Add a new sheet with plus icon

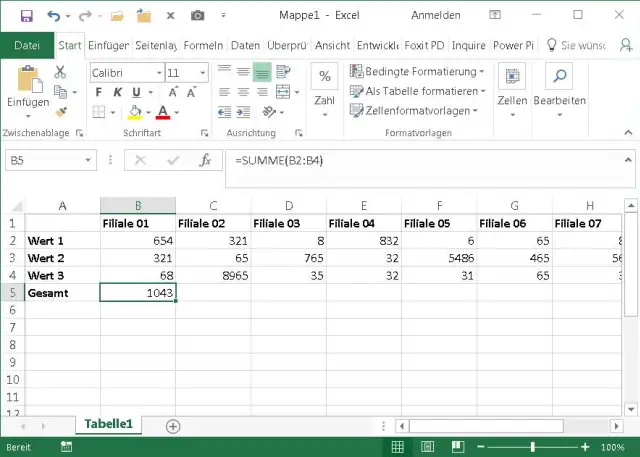[173, 425]
